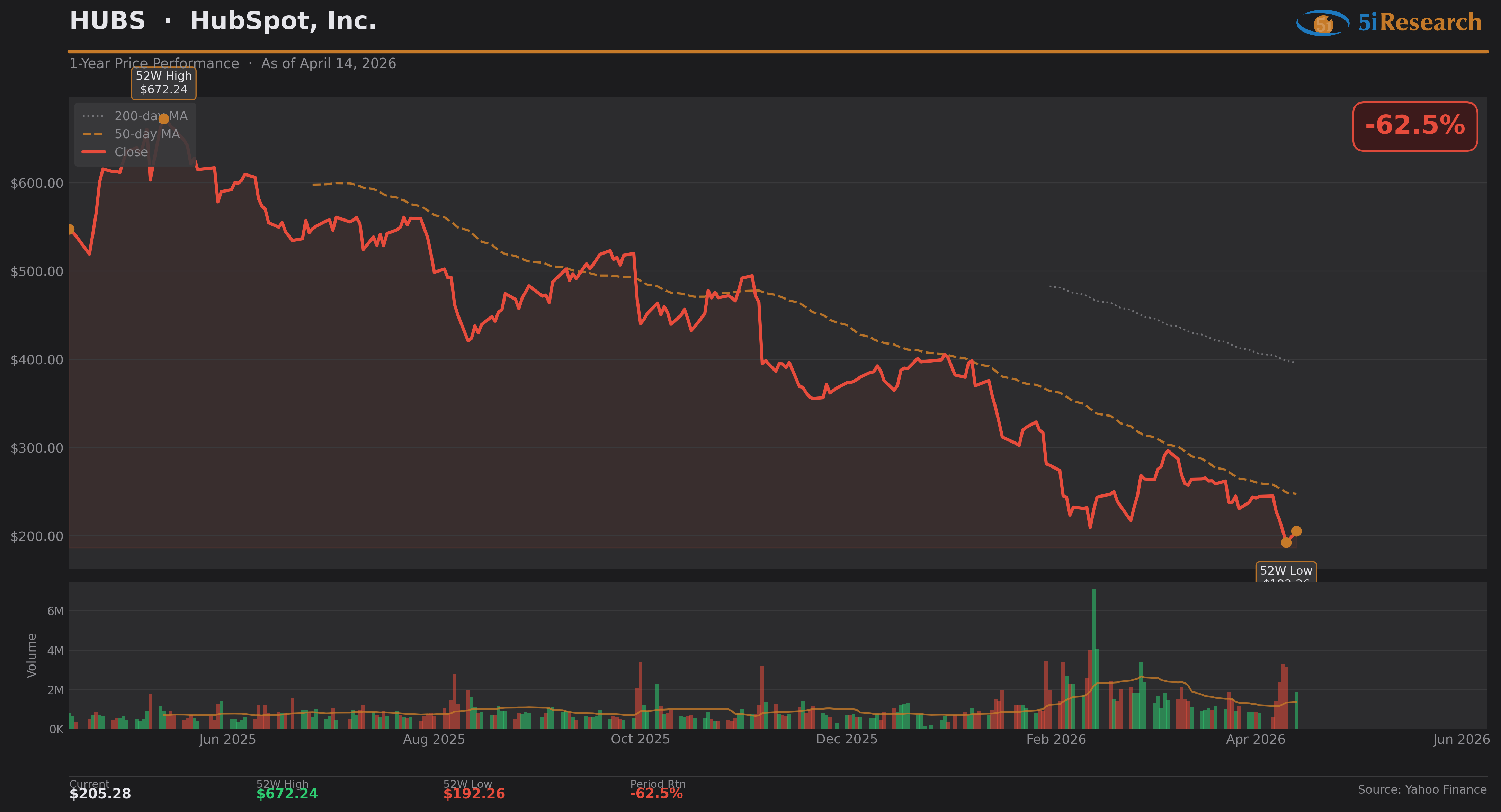Click the 50-day MA legend dash sample
The height and width of the screenshot is (812, 1501).
click(x=93, y=134)
